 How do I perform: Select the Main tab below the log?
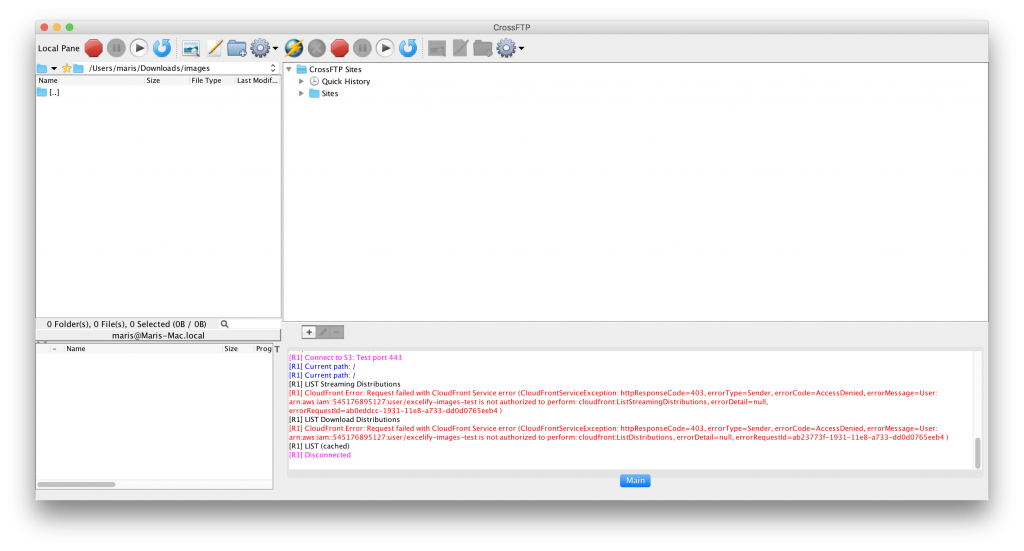(635, 481)
